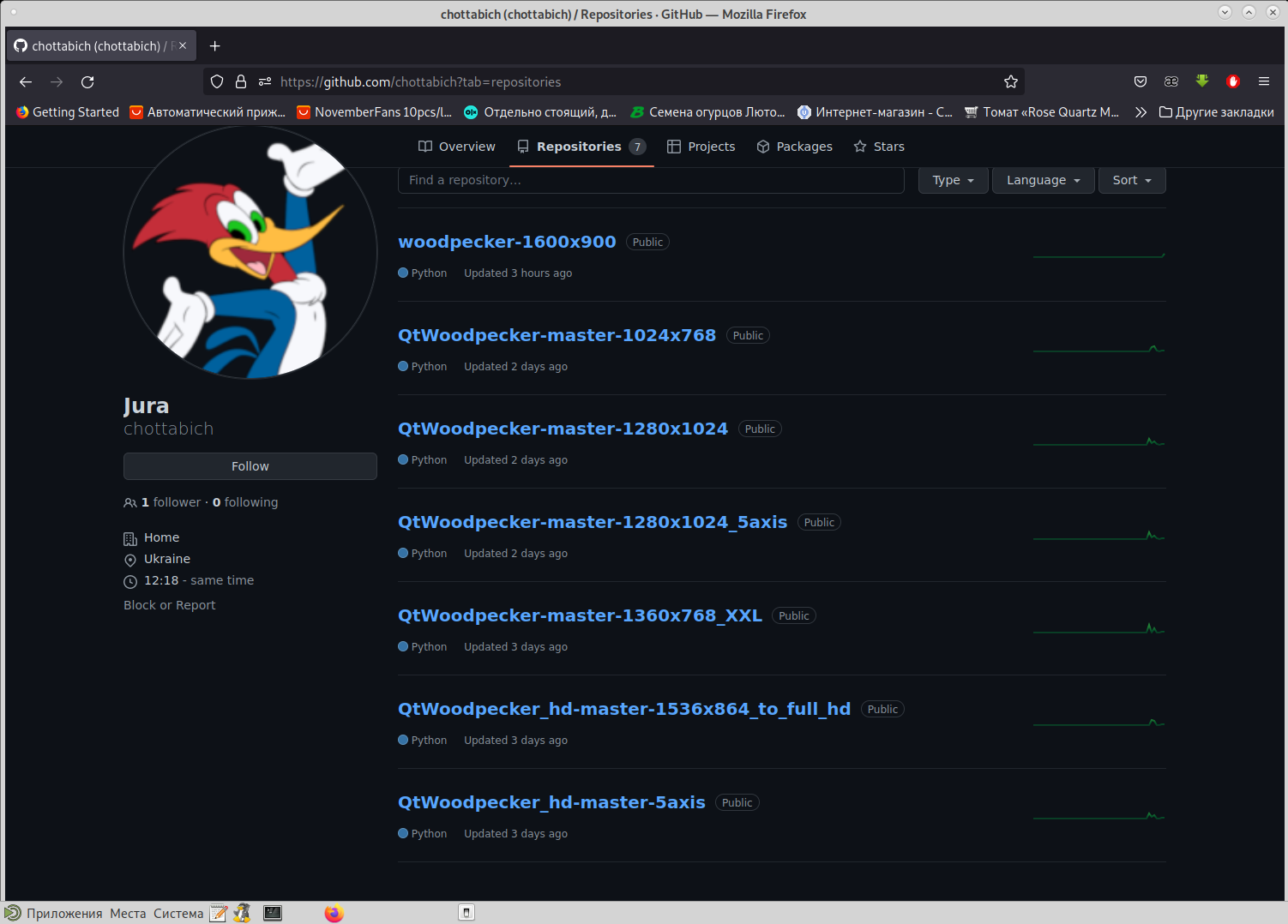Click the browser forward arrow
The width and height of the screenshot is (1288, 924).
coord(57,82)
